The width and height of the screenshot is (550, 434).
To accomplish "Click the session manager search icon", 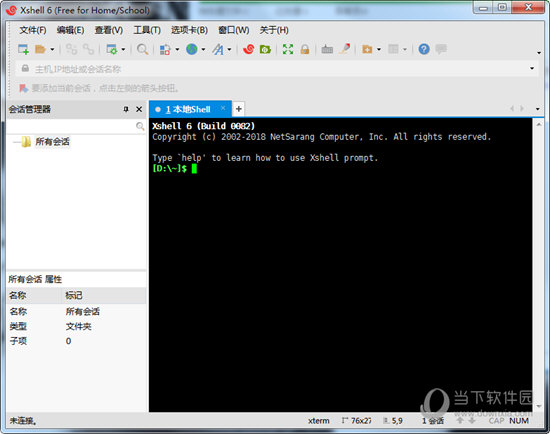I will point(140,126).
